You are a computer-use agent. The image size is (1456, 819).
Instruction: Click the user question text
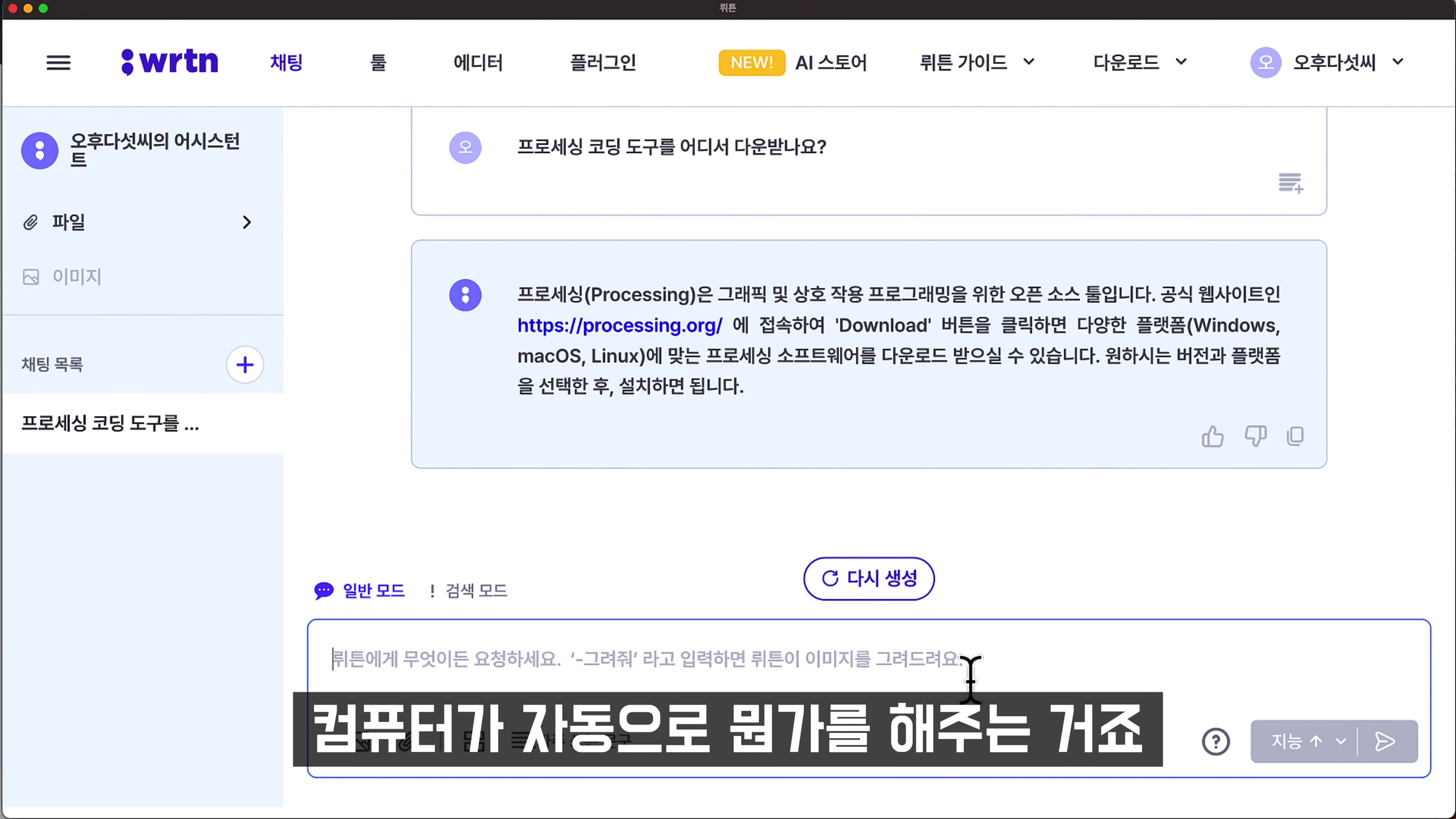[x=672, y=147]
